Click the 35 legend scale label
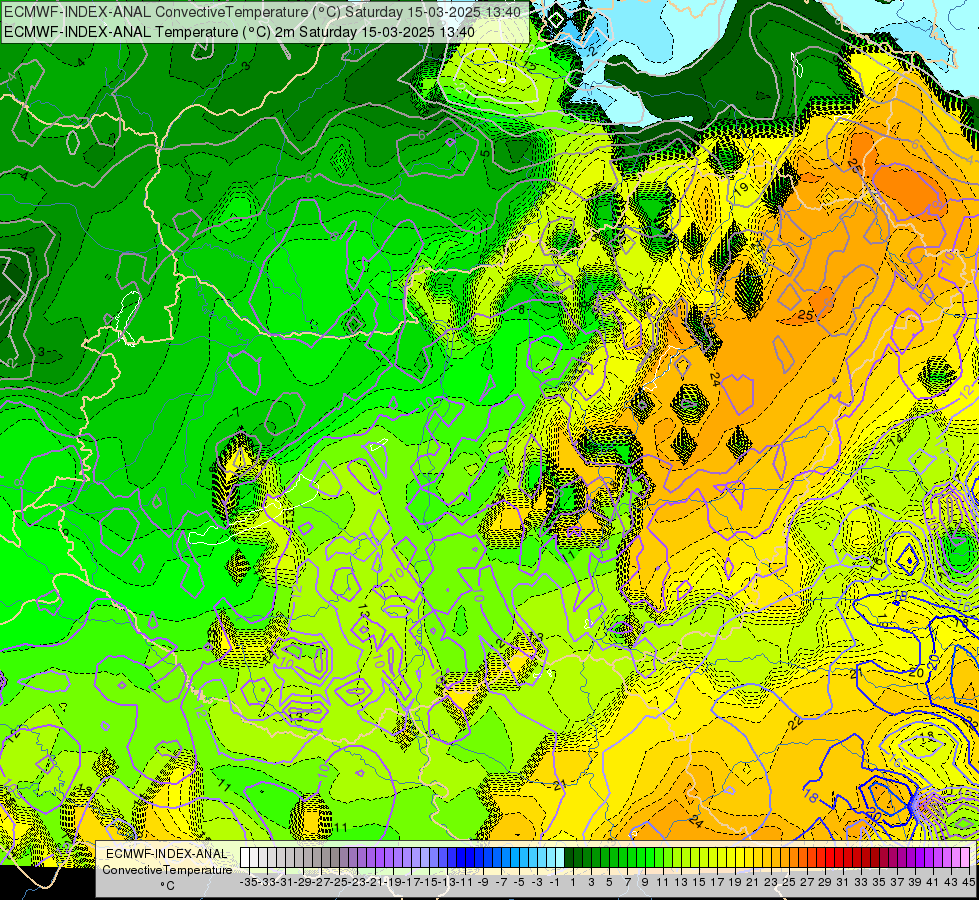Image resolution: width=979 pixels, height=900 pixels. coord(878,882)
